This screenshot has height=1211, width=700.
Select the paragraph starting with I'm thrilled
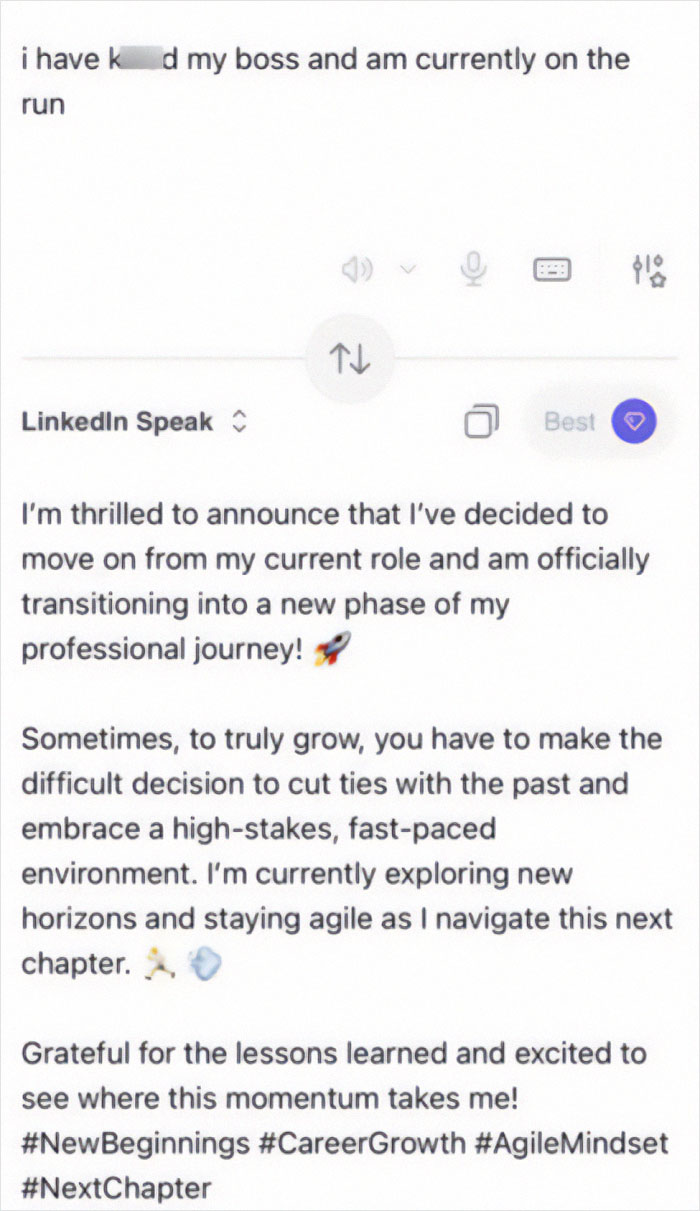pos(300,581)
